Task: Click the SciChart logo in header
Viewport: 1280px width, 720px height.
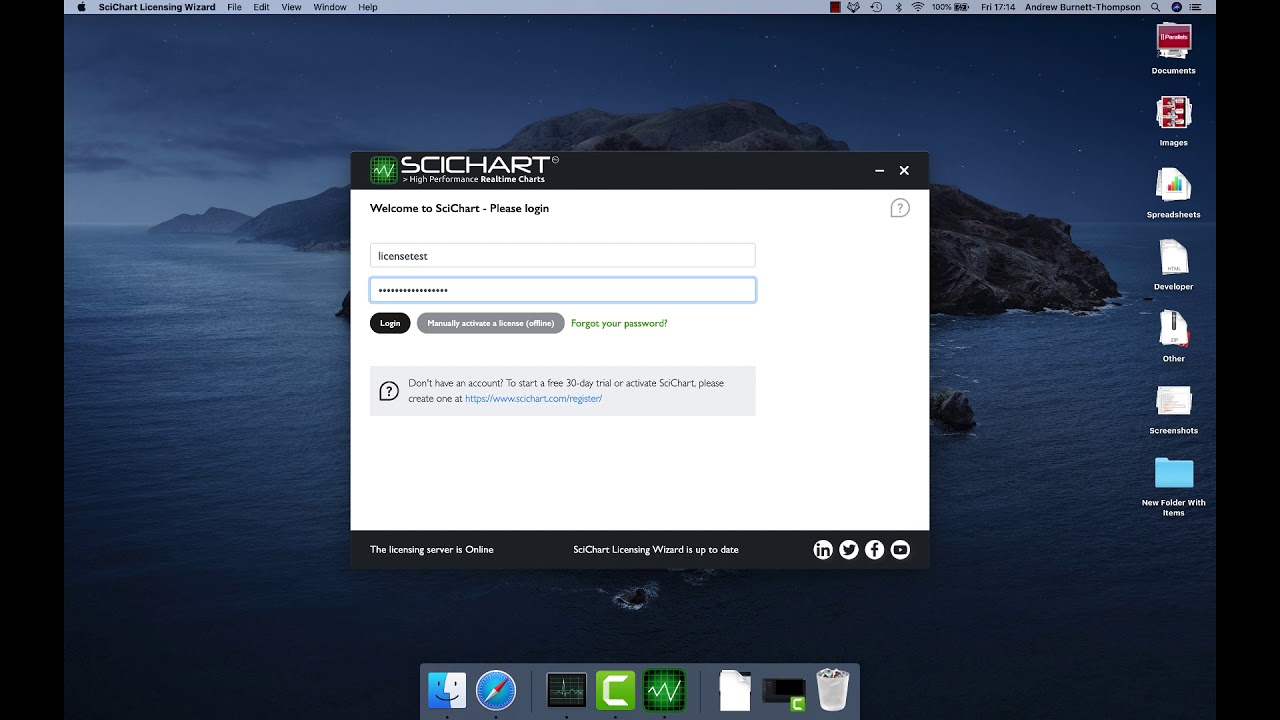Action: coord(463,170)
